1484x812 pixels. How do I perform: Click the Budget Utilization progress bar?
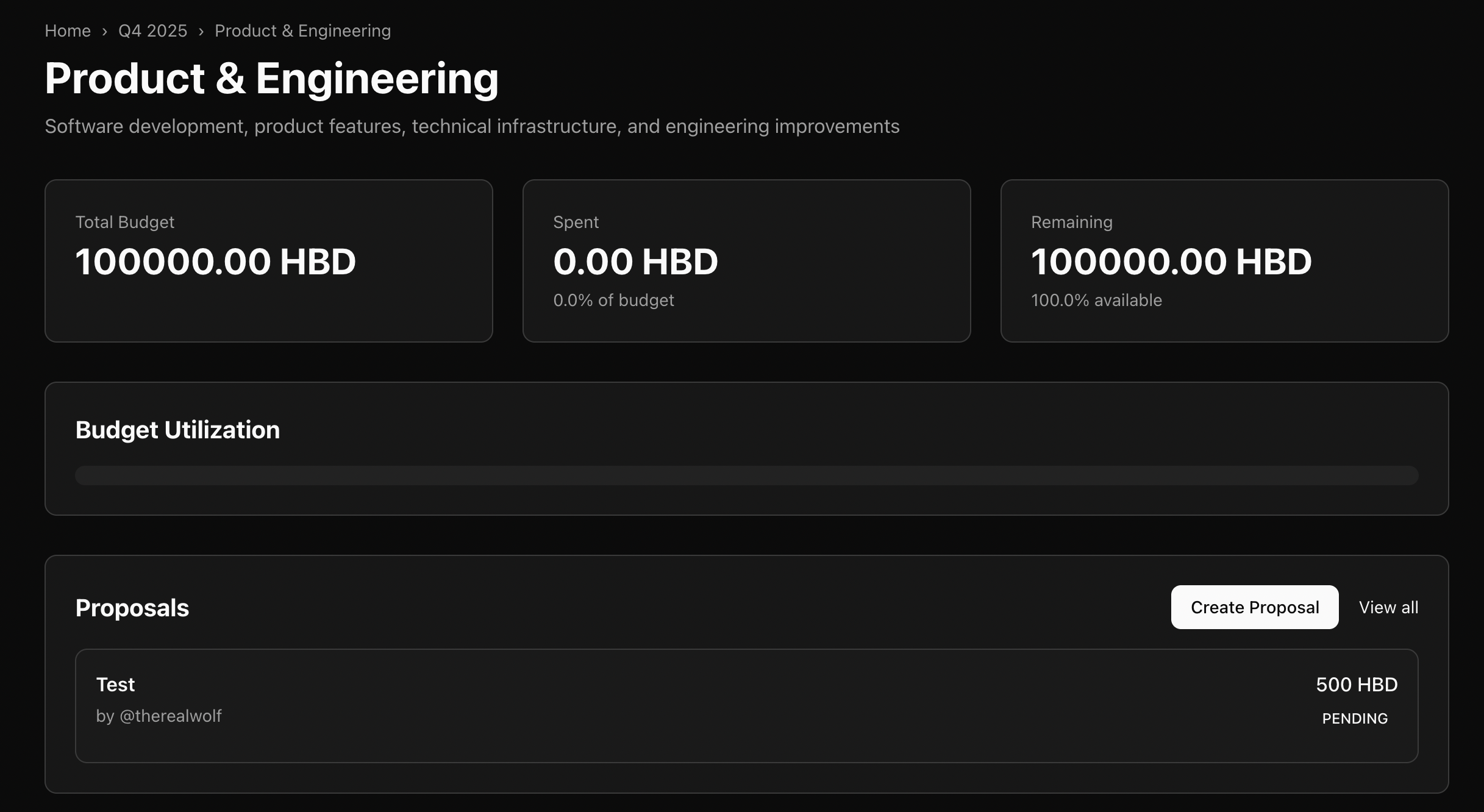[x=746, y=475]
